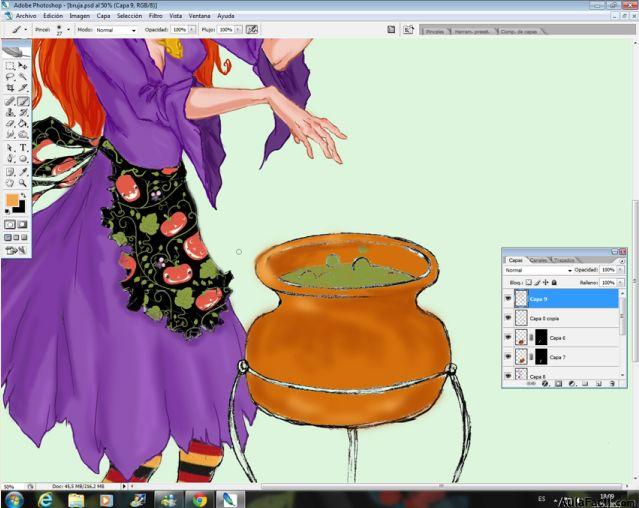Select the Smudge tool
Image resolution: width=639 pixels, height=508 pixels.
click(x=10, y=134)
